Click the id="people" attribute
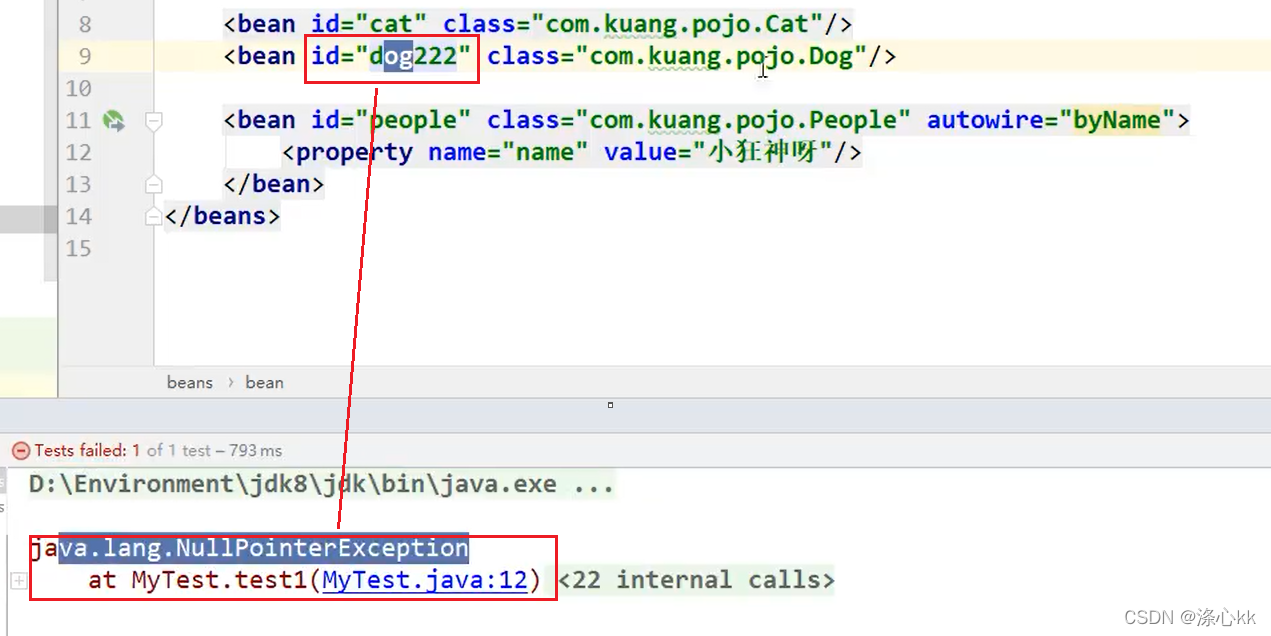Viewport: 1271px width, 636px height. [391, 121]
